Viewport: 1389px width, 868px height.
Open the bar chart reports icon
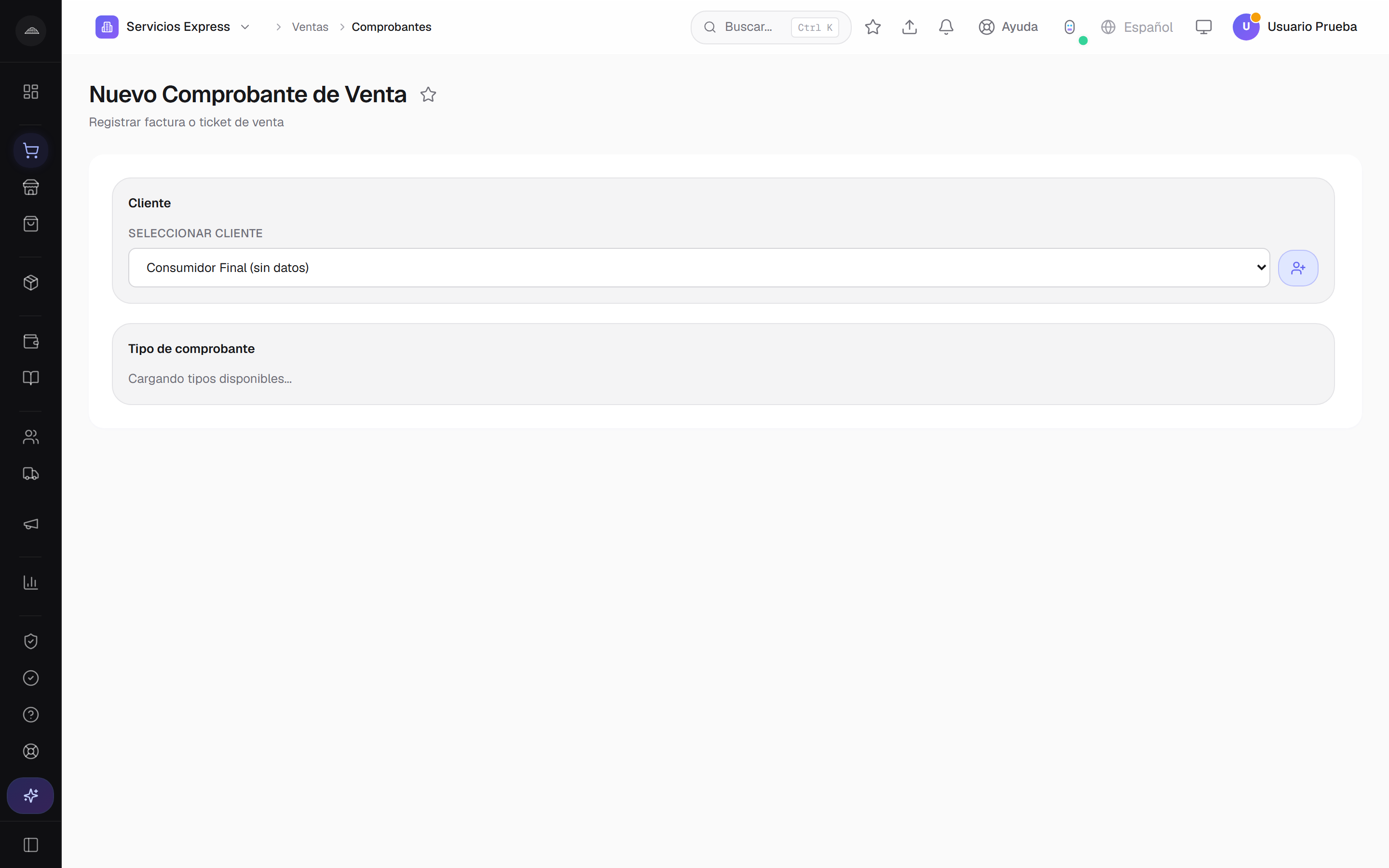(31, 583)
